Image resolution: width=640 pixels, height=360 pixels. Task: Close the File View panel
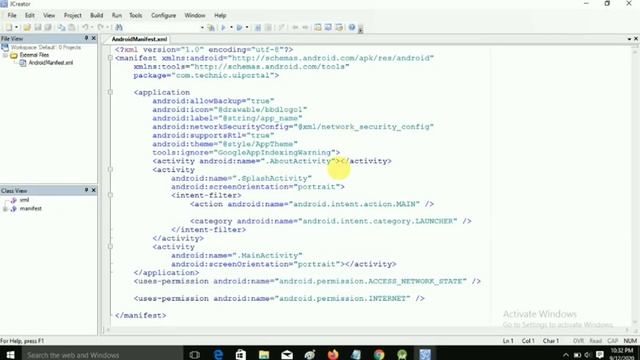tap(93, 38)
